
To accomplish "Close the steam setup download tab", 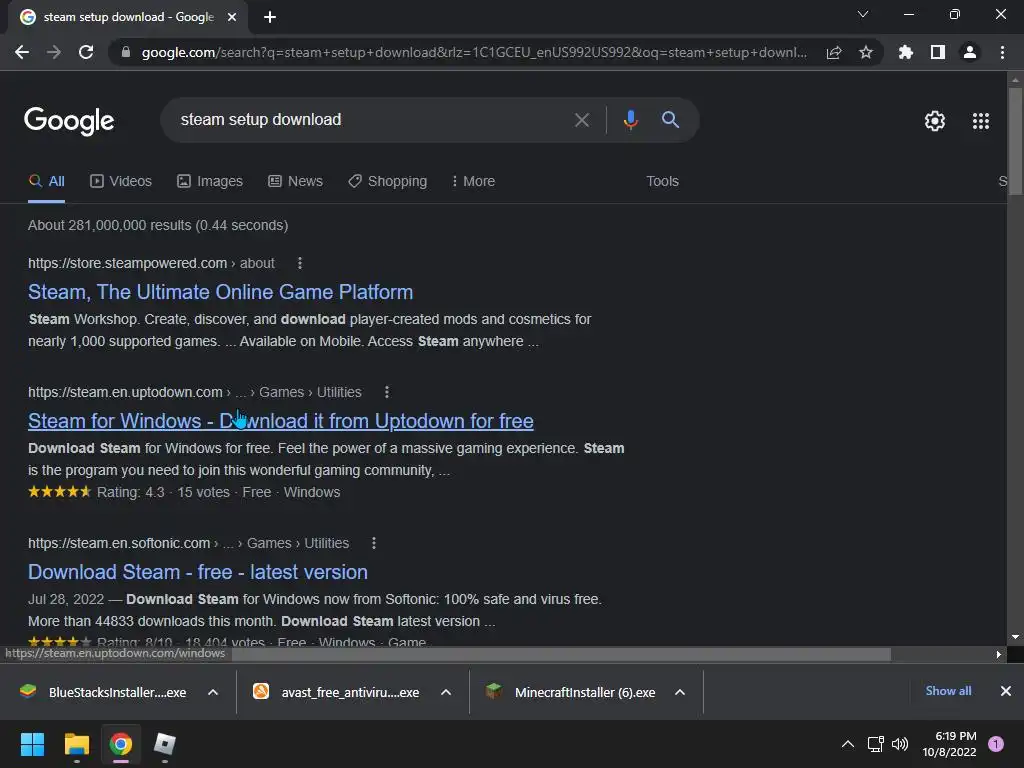I will 232,17.
